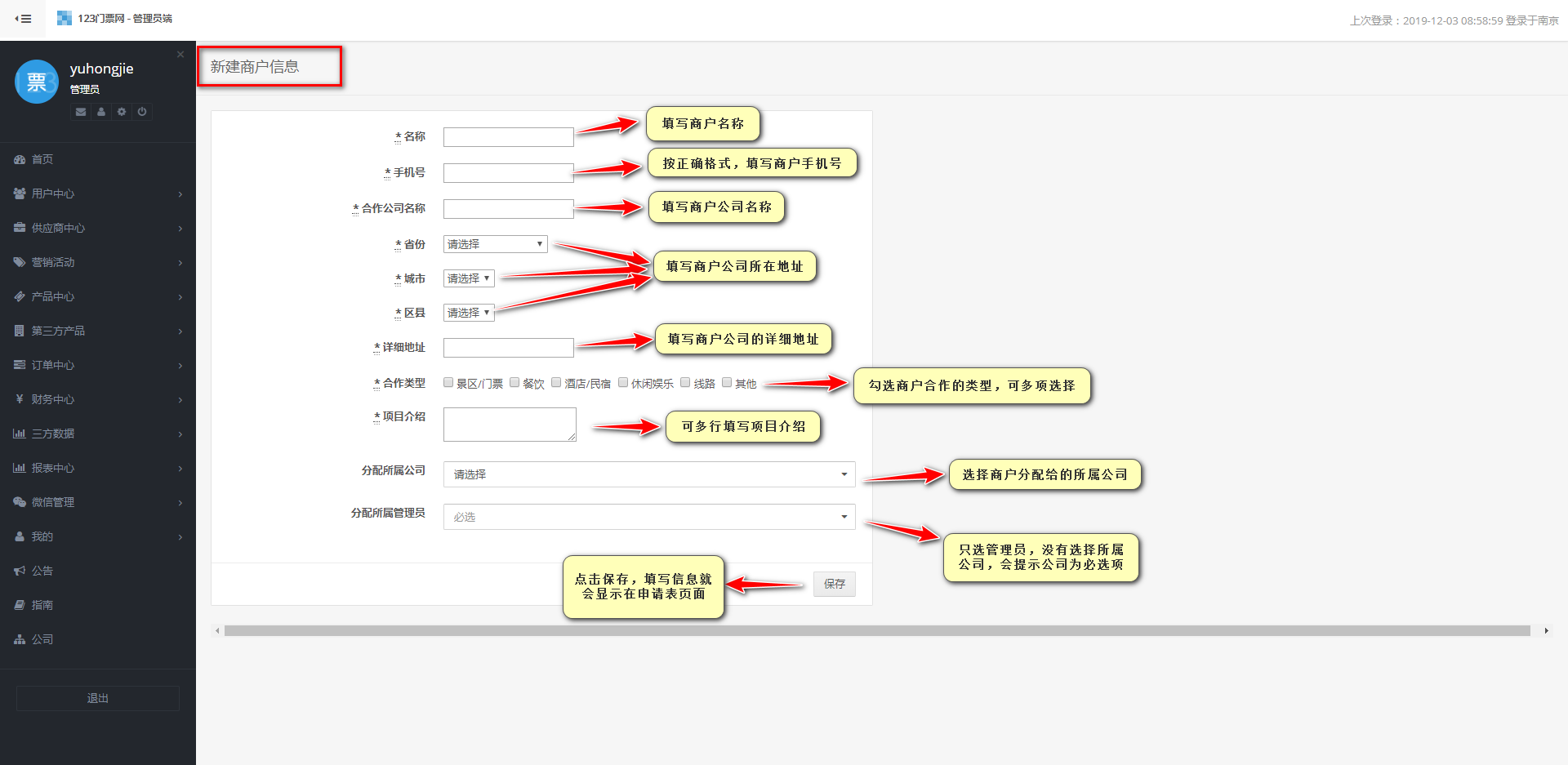Check the 线路 cooperation type box
This screenshot has height=765, width=1568.
point(685,382)
